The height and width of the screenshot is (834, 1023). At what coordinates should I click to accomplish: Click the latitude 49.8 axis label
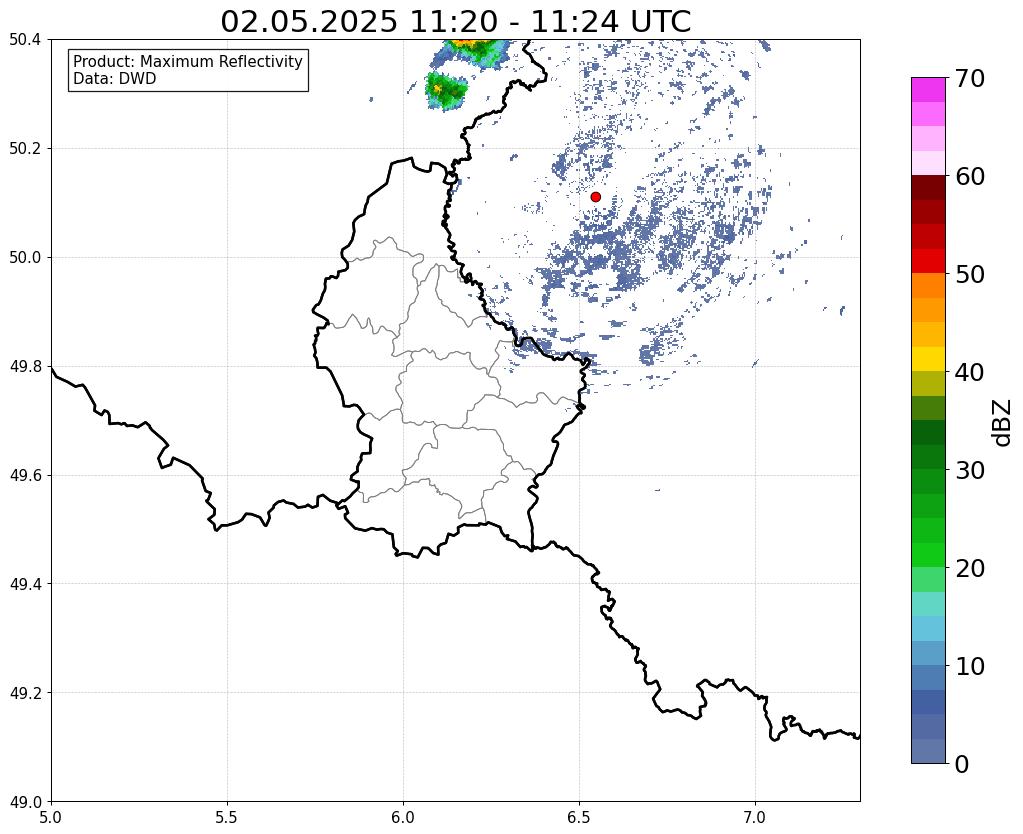[25, 367]
